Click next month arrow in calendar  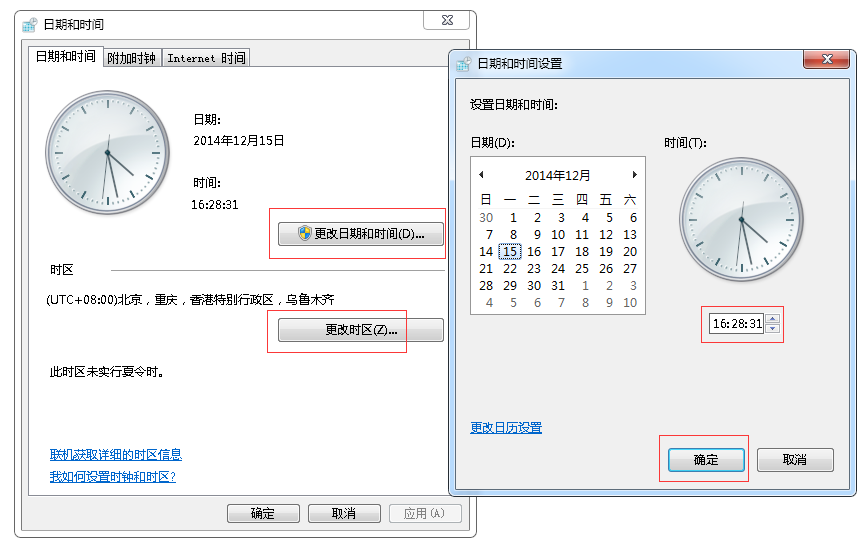click(x=634, y=175)
